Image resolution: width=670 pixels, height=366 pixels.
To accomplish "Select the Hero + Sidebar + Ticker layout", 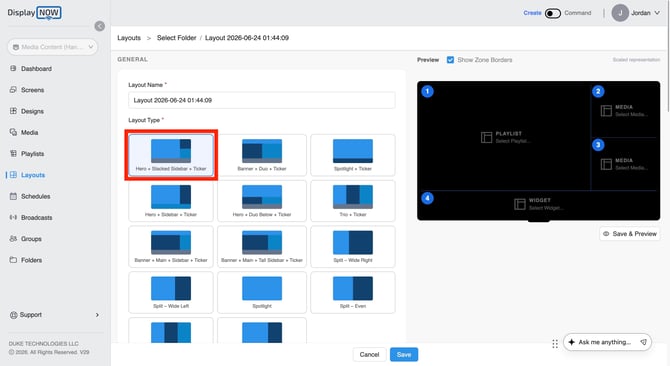I will click(171, 201).
